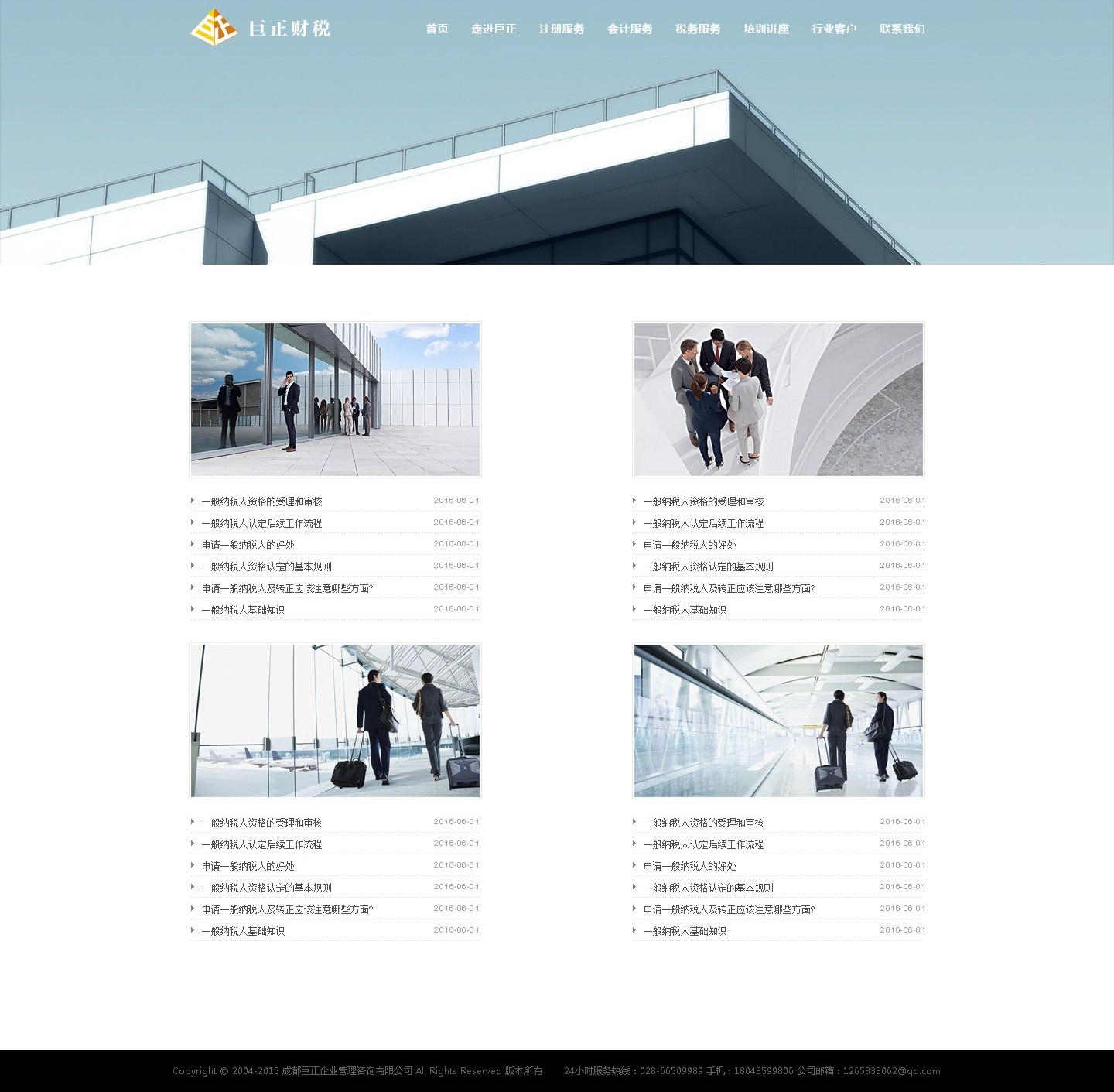Screen dimensions: 1114x1092
Task: Open the photo of man phoning outside glass building
Action: click(335, 399)
